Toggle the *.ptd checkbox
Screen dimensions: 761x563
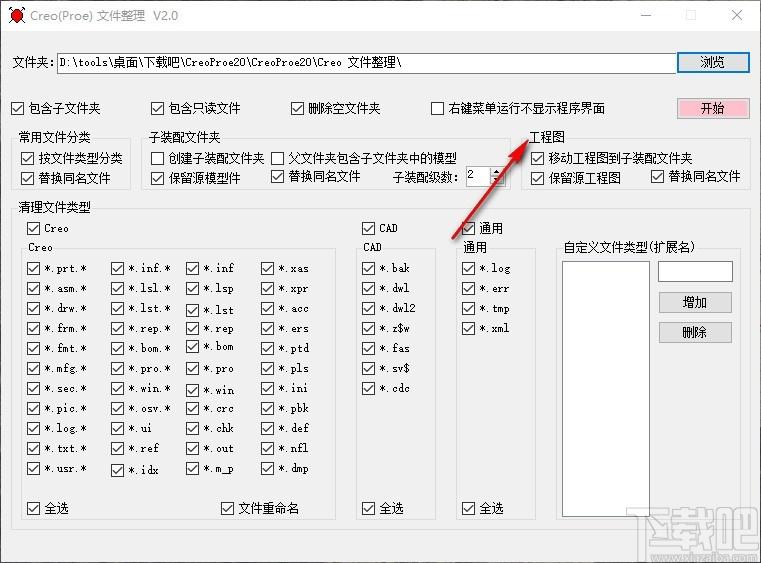267,348
